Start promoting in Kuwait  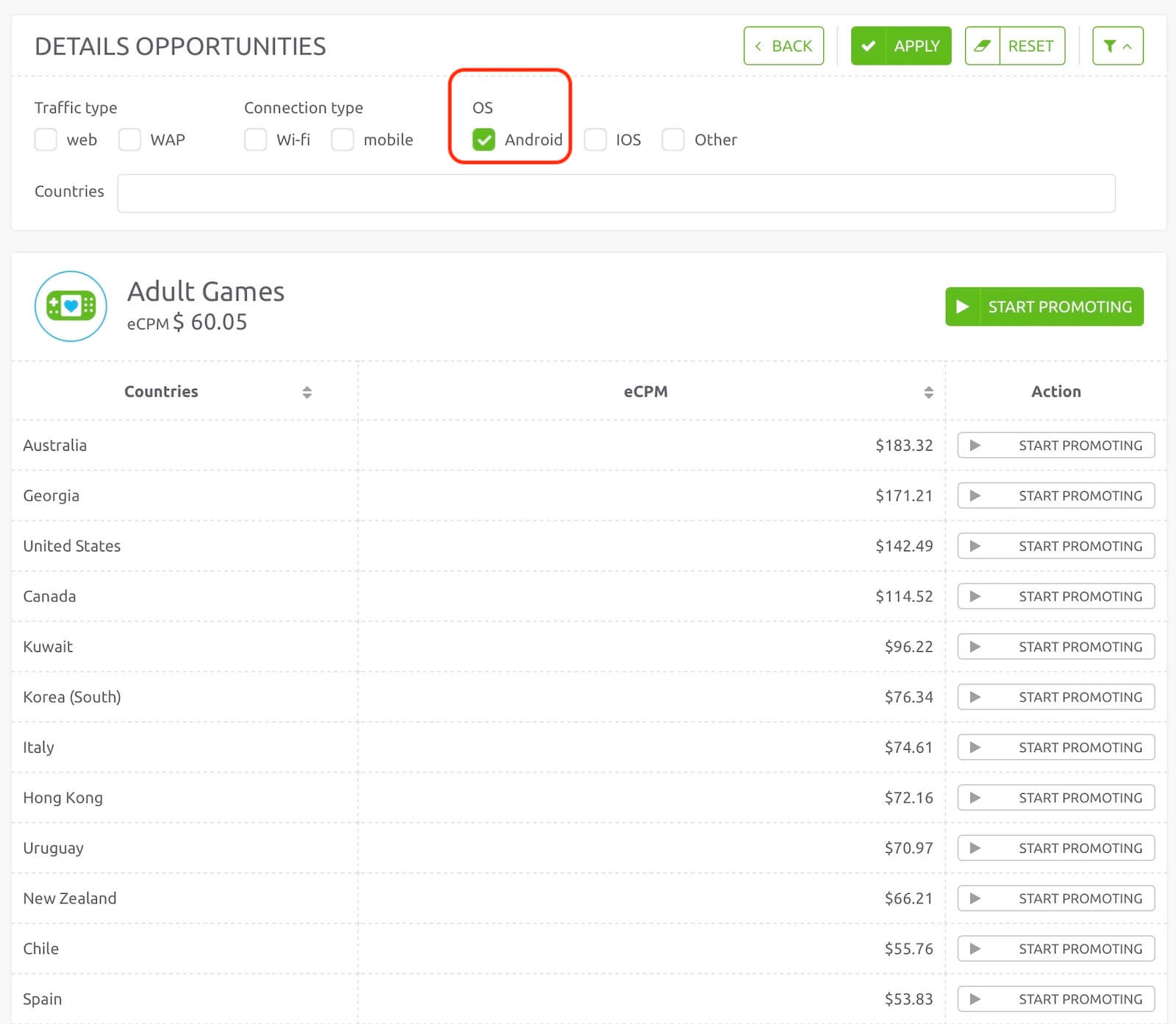[1056, 647]
